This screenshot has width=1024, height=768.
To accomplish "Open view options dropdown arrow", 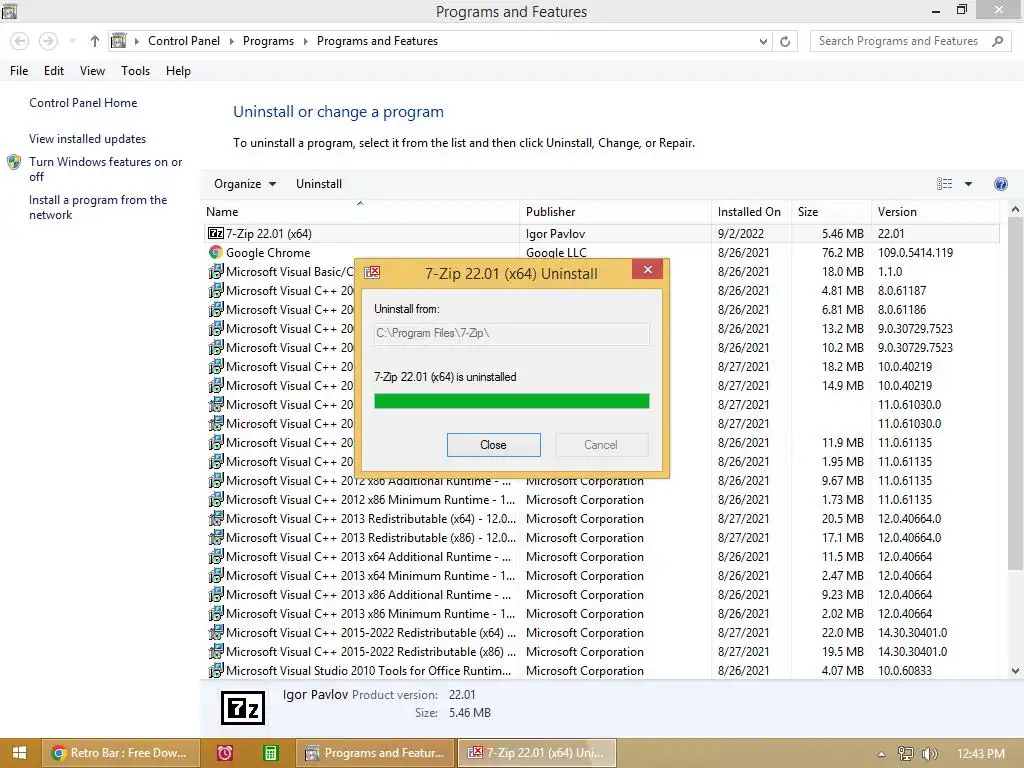I will [968, 184].
